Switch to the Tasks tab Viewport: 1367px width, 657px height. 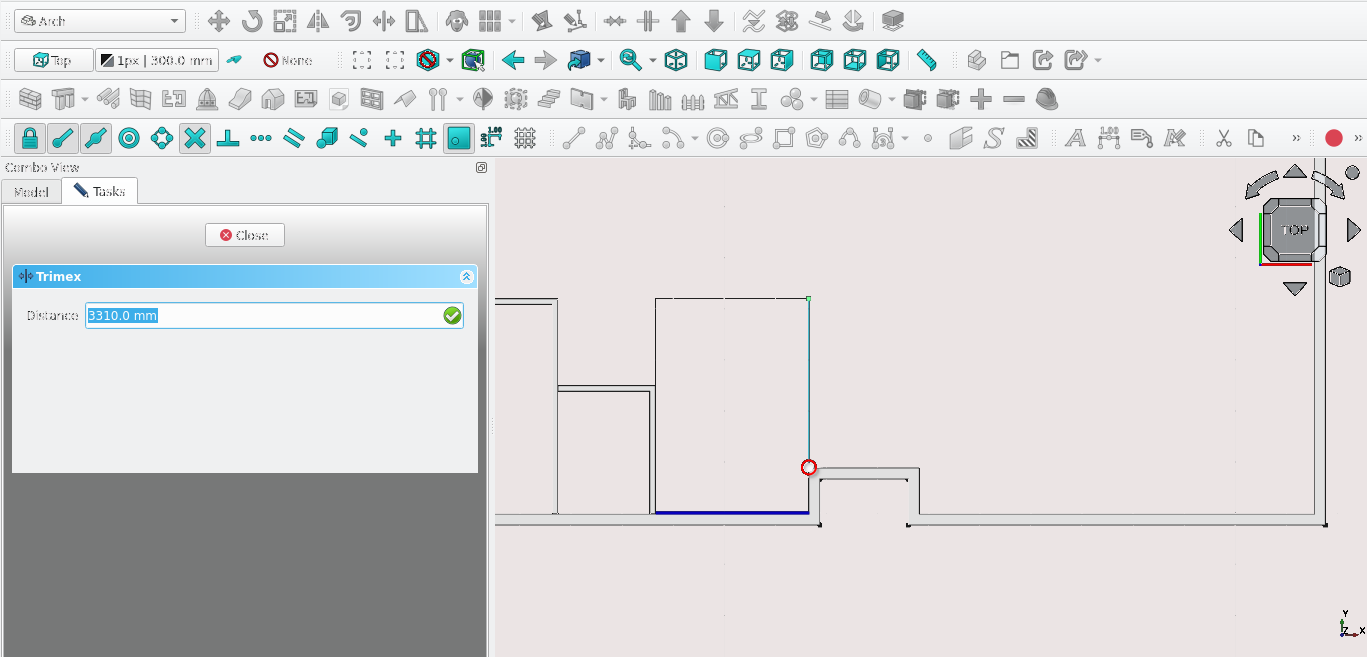point(99,191)
